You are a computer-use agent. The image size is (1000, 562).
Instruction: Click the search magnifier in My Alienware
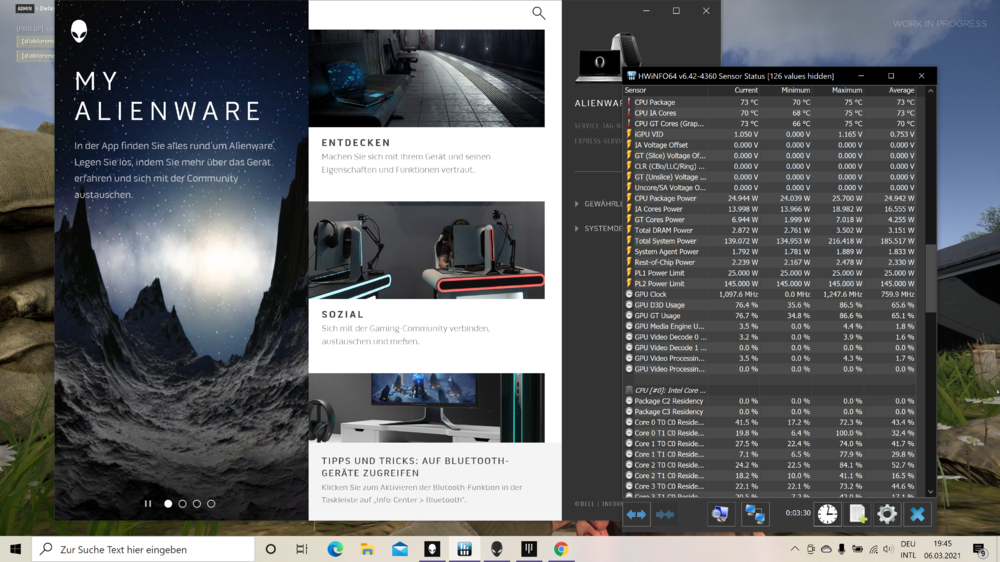coord(538,13)
